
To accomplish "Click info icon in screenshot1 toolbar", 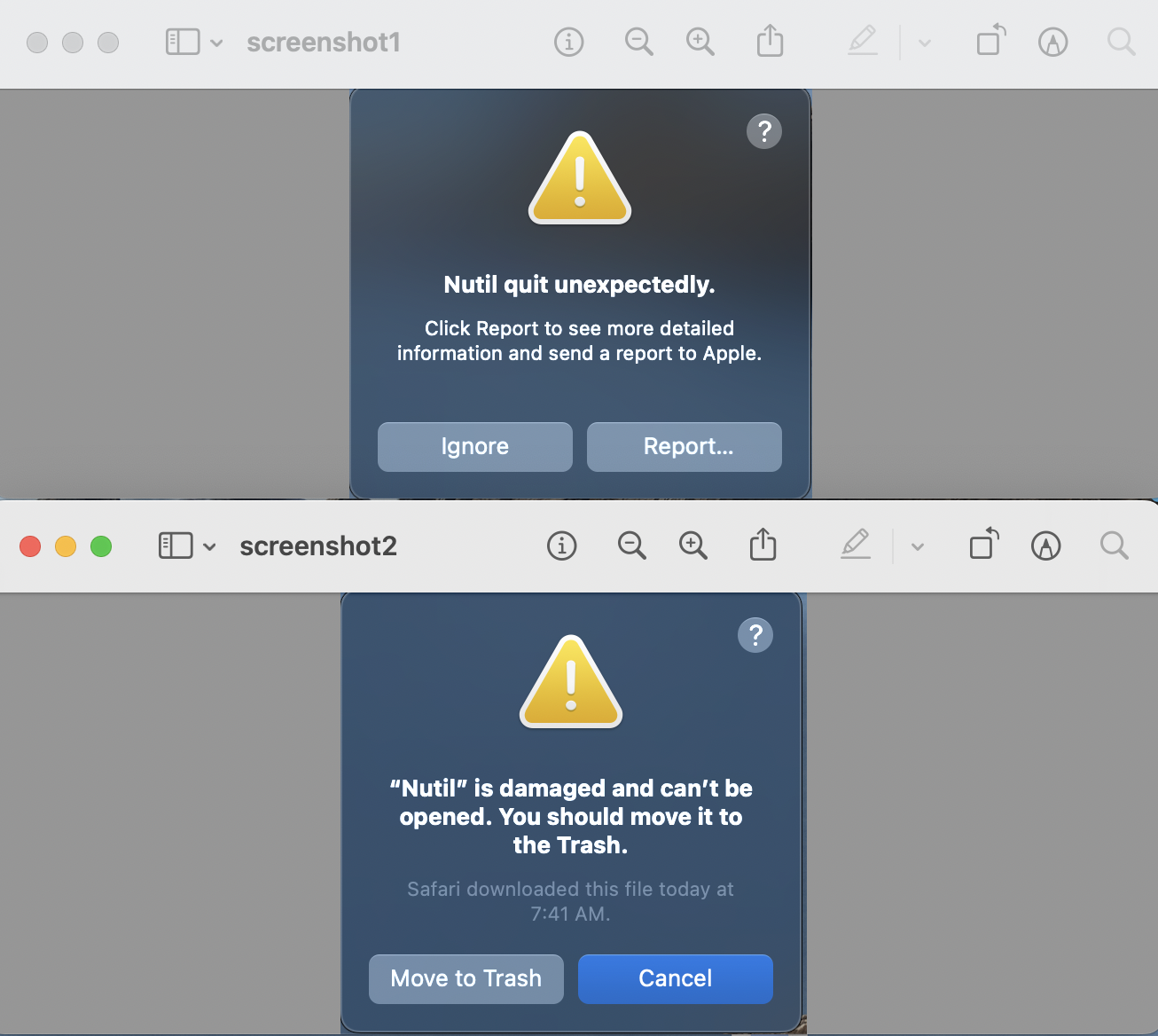I will pyautogui.click(x=568, y=42).
